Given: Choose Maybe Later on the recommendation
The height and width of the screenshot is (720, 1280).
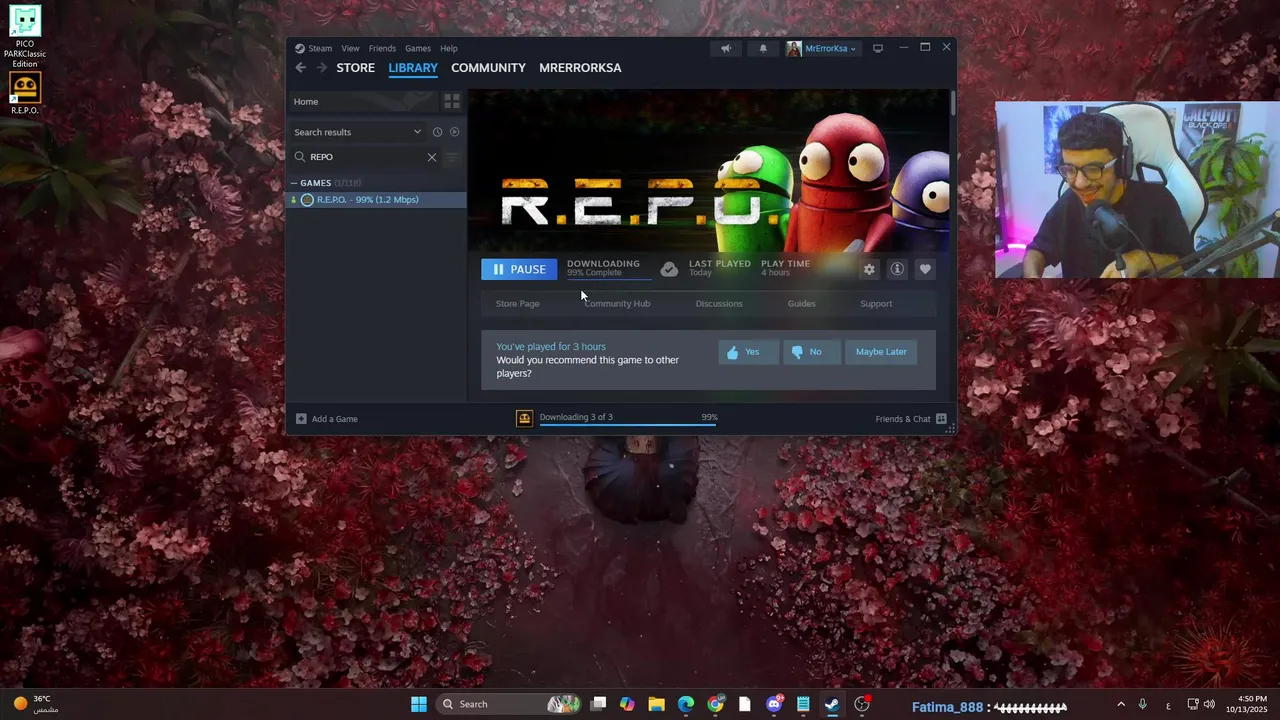Looking at the screenshot, I should (x=881, y=352).
